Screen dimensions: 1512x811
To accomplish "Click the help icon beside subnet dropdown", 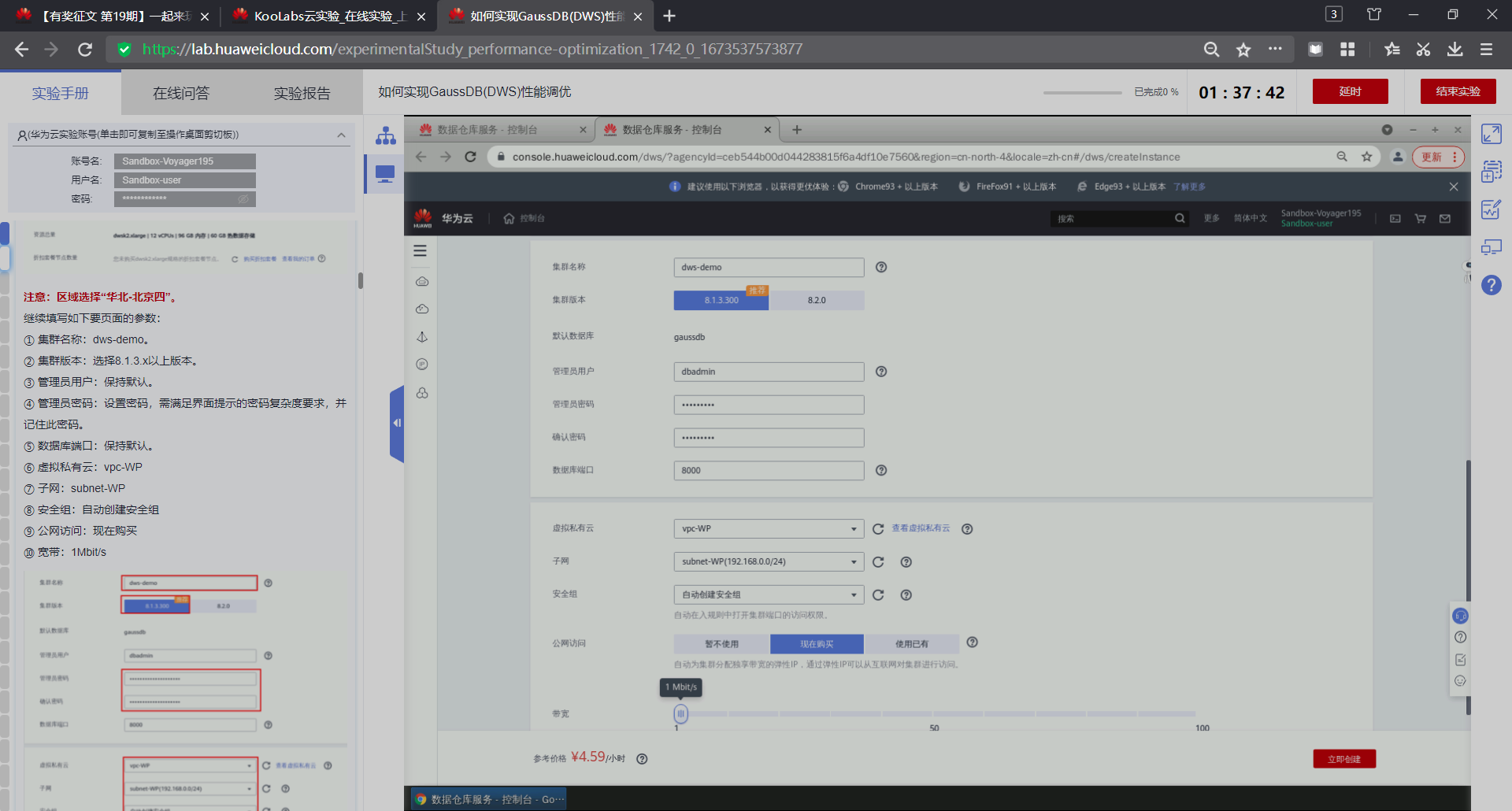I will pos(906,562).
